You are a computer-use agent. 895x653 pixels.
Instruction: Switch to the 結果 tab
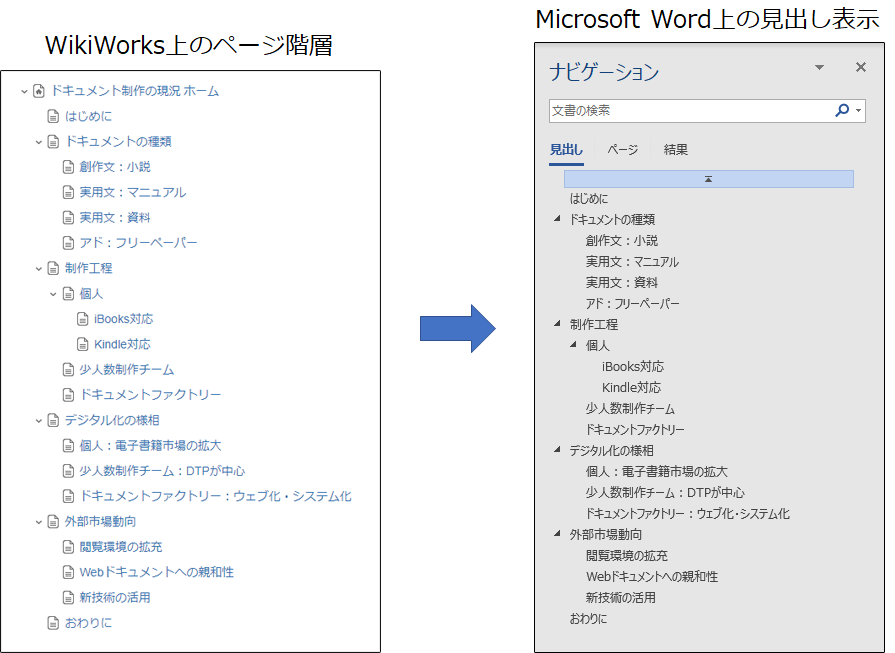[x=676, y=150]
